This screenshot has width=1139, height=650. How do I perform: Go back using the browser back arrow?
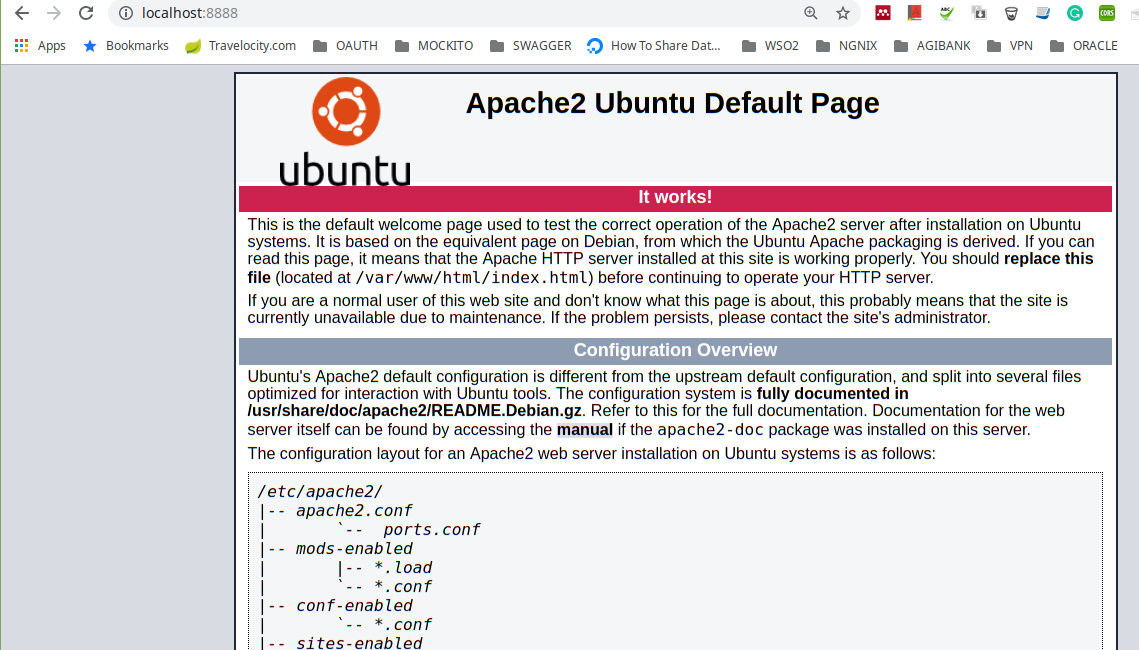tap(22, 13)
